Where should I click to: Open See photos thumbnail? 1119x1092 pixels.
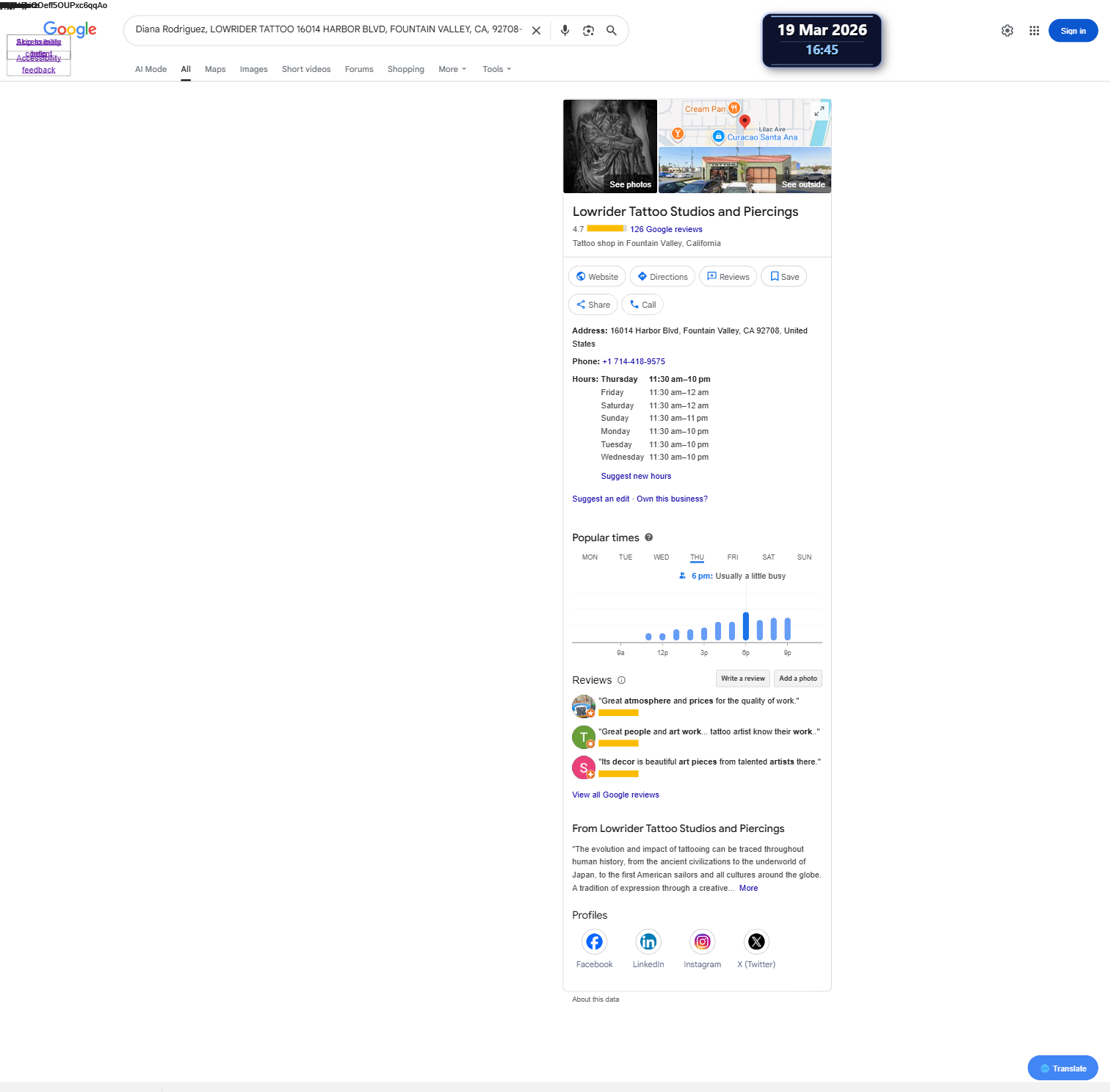[x=610, y=146]
